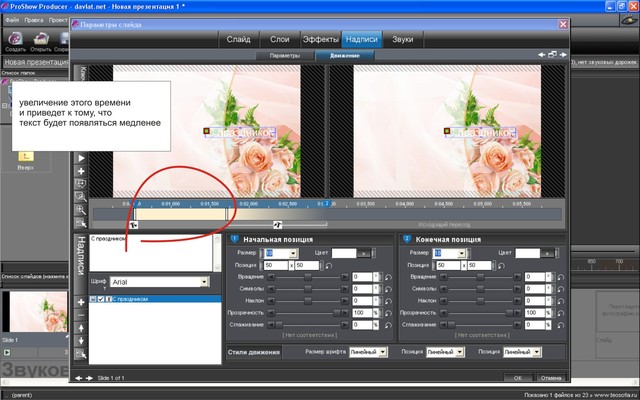Reset Сглаживание in Конечная позиция
640x400 pixels.
(x=560, y=325)
